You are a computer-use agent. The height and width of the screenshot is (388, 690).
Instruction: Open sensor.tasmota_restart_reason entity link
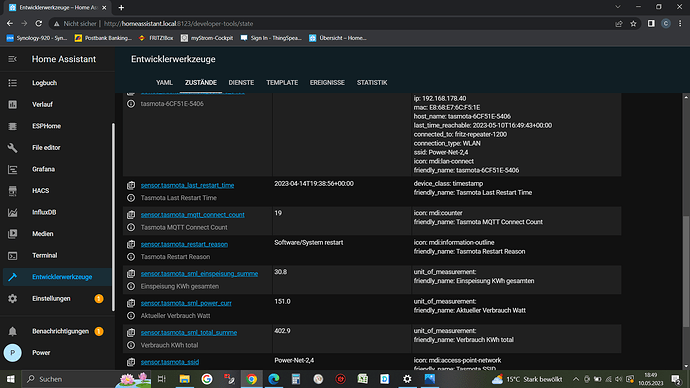click(184, 244)
